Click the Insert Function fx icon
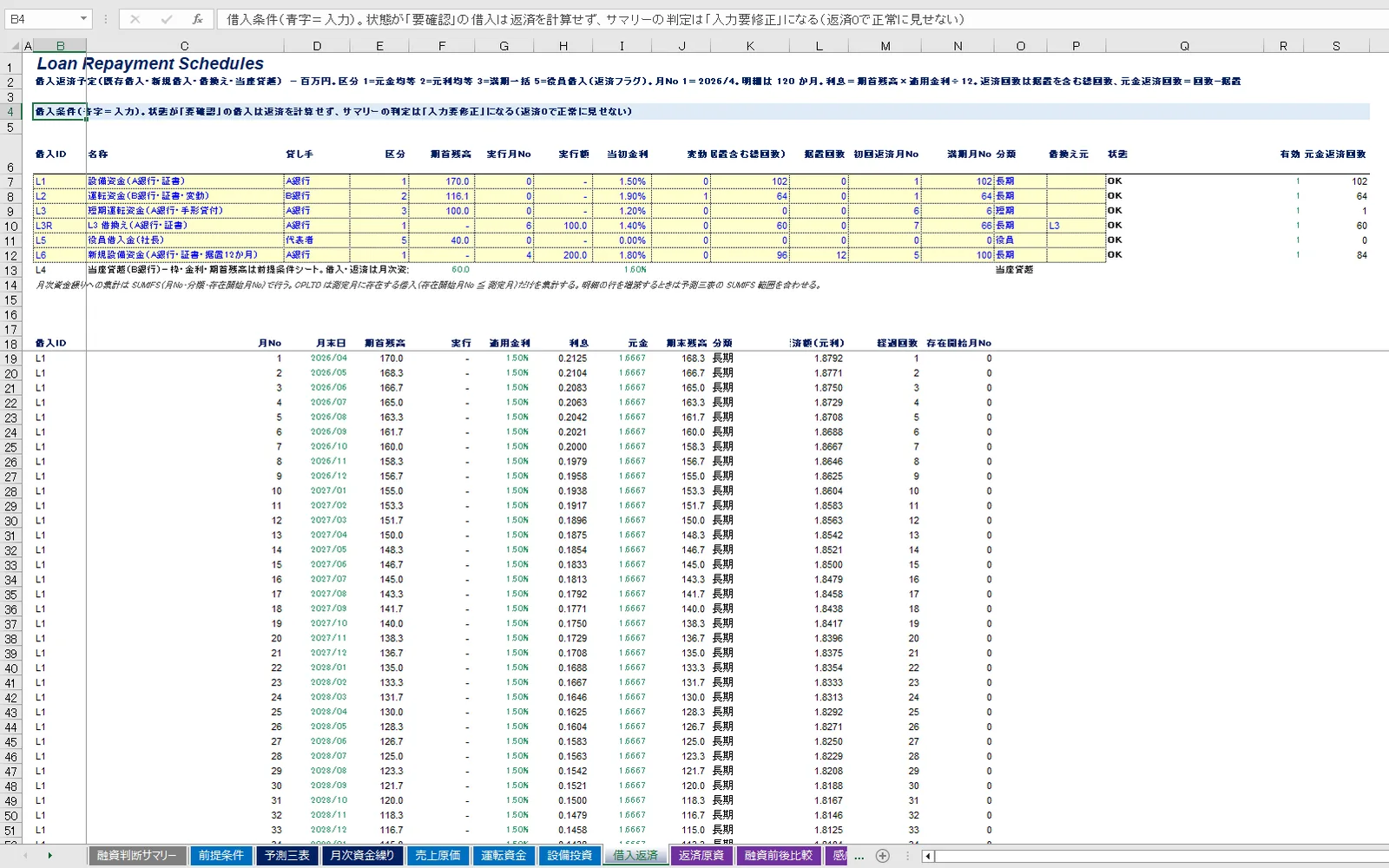Image resolution: width=1389 pixels, height=868 pixels. (198, 19)
